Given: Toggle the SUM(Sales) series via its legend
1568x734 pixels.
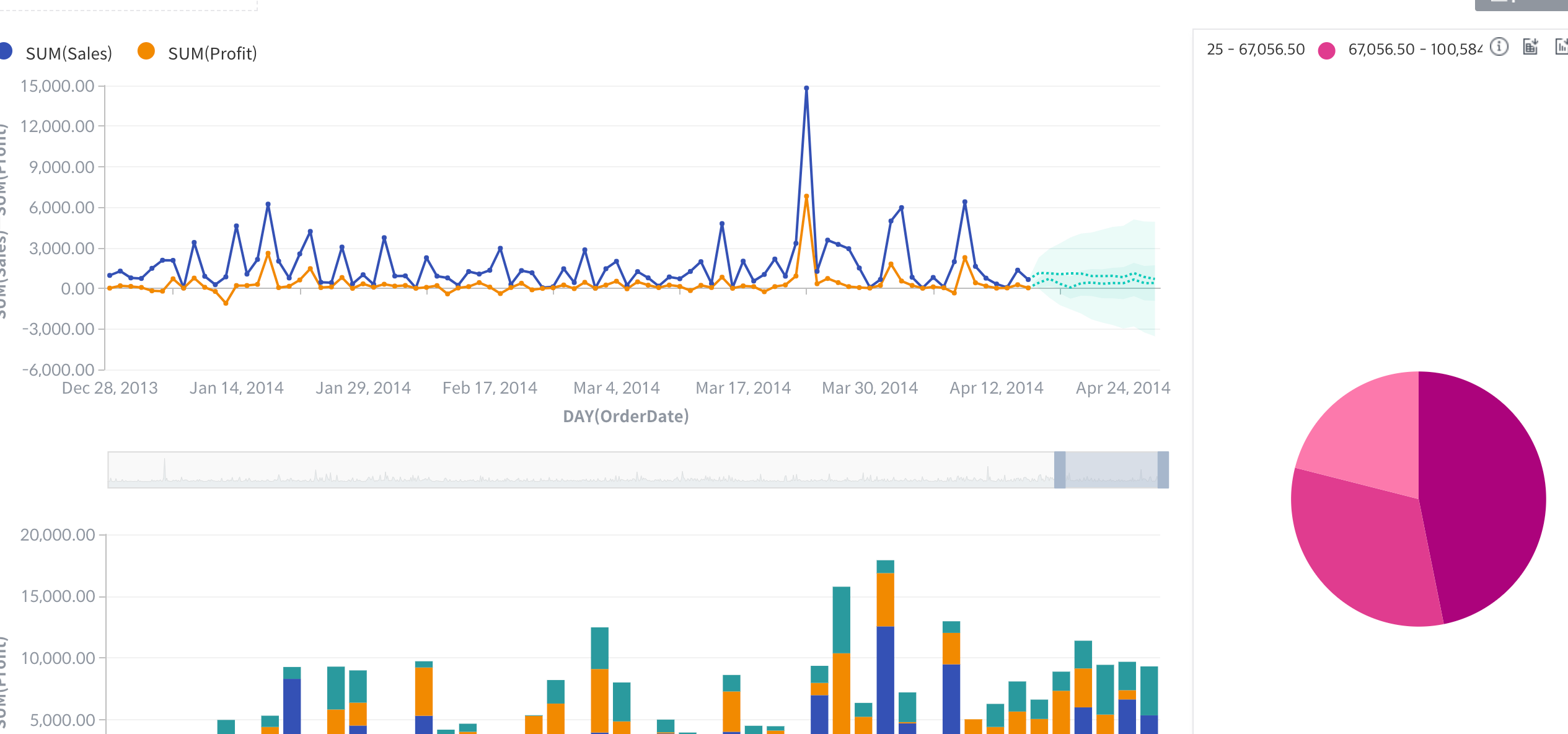Looking at the screenshot, I should point(68,53).
